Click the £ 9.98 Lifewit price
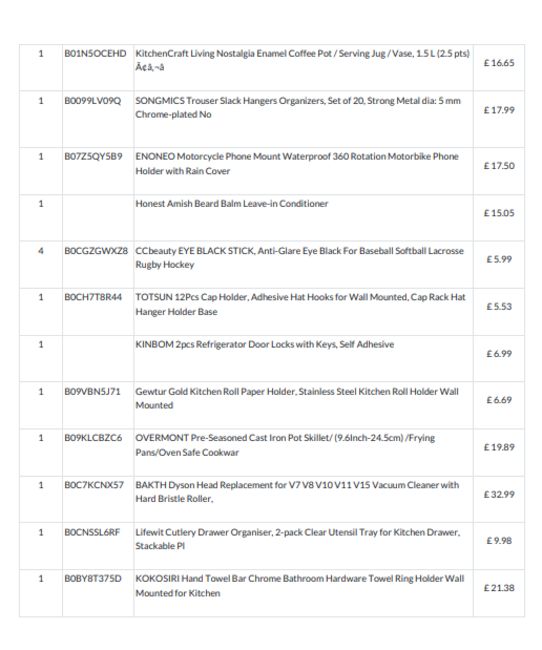Viewport: 542px width, 650px height. click(x=499, y=541)
